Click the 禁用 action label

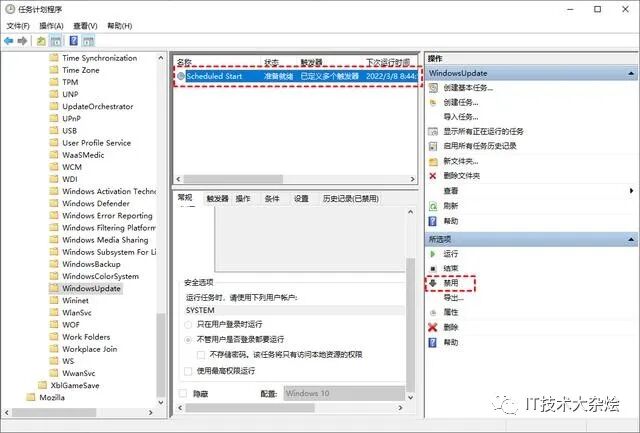click(x=451, y=283)
